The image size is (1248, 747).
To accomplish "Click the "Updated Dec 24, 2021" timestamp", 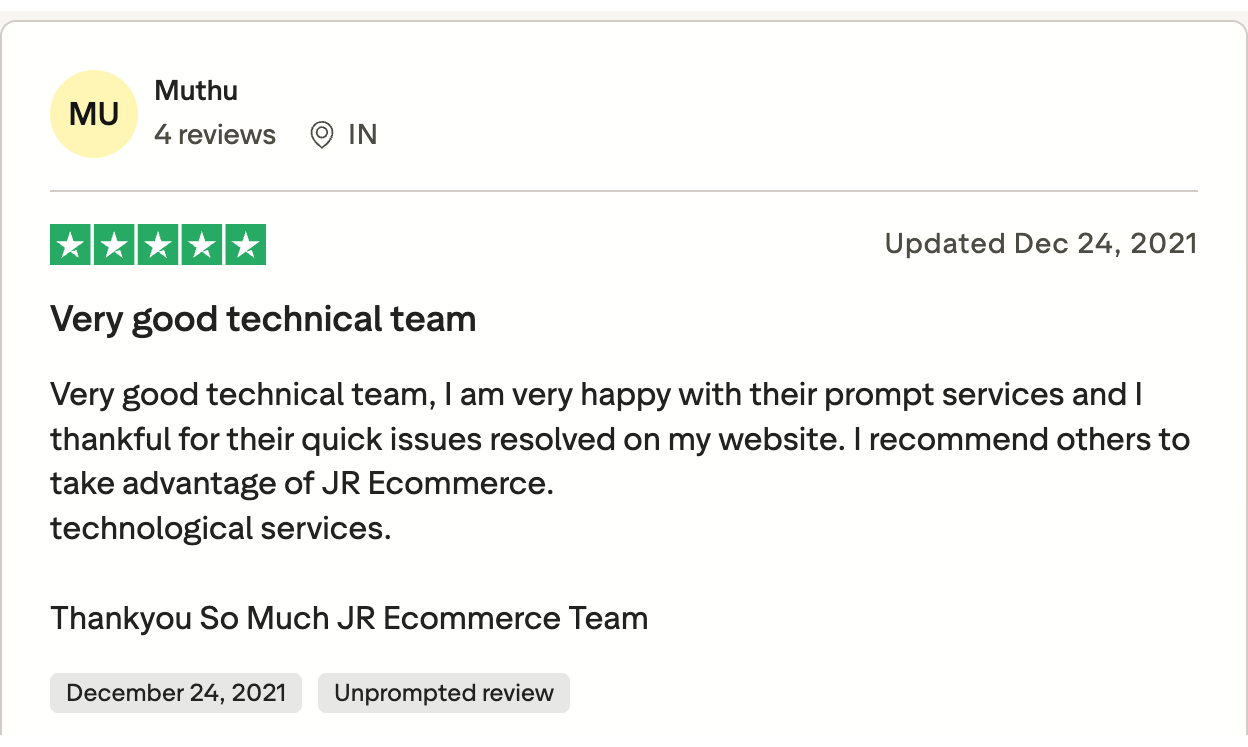I will [1040, 244].
